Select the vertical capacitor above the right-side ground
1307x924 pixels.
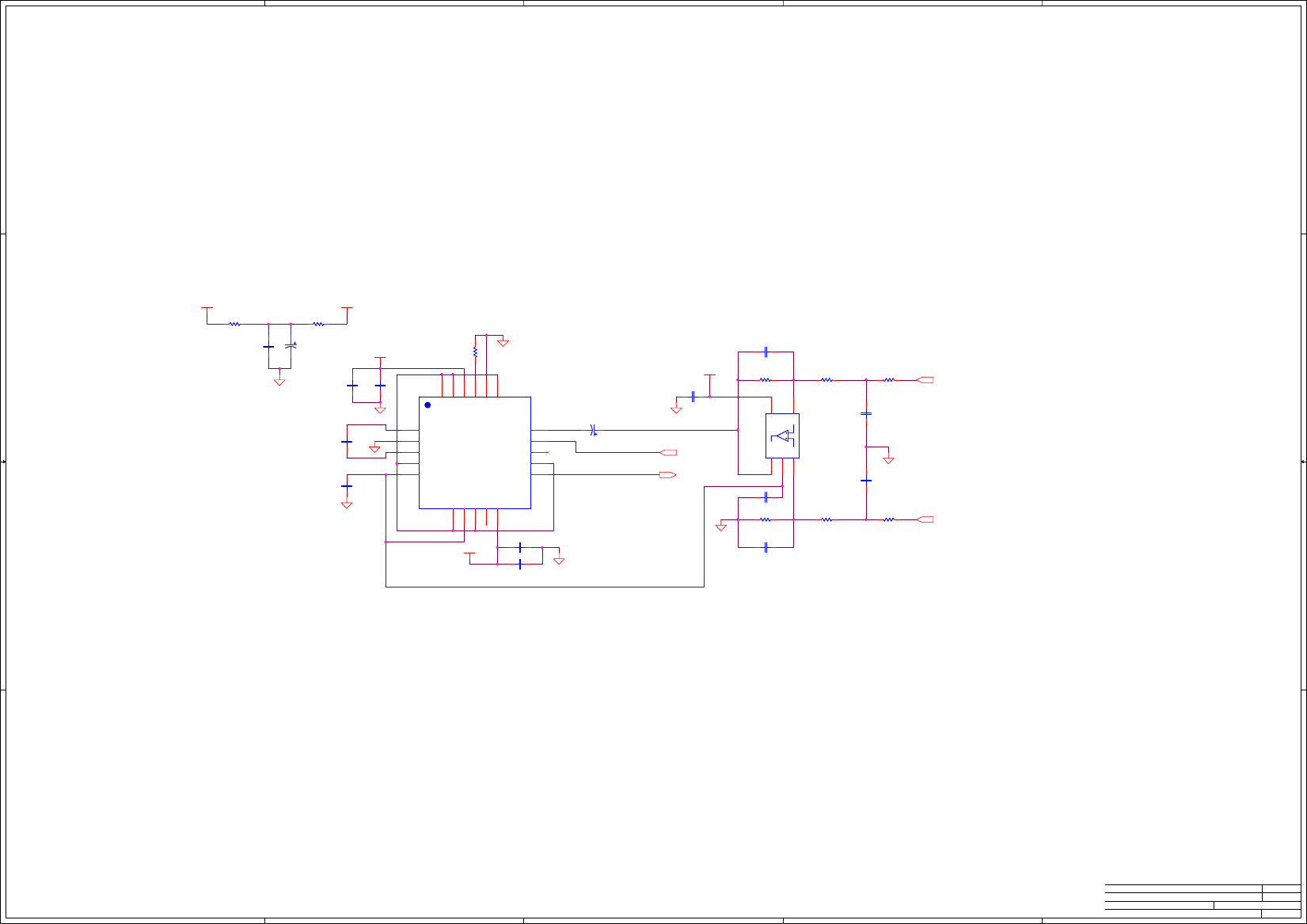click(x=866, y=413)
